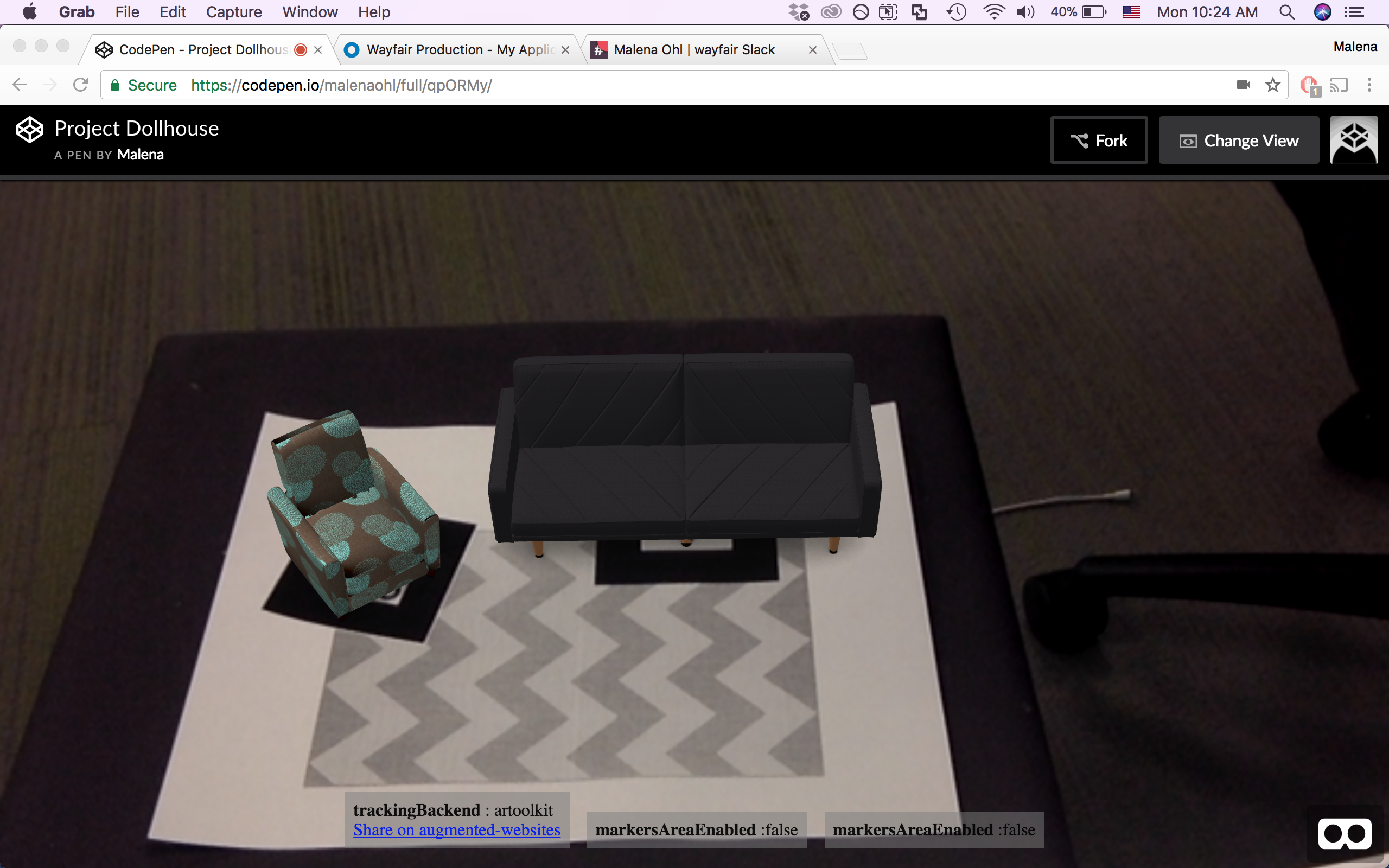Click the camera indicator in address bar
Screen dimensions: 1389x868
1243,85
